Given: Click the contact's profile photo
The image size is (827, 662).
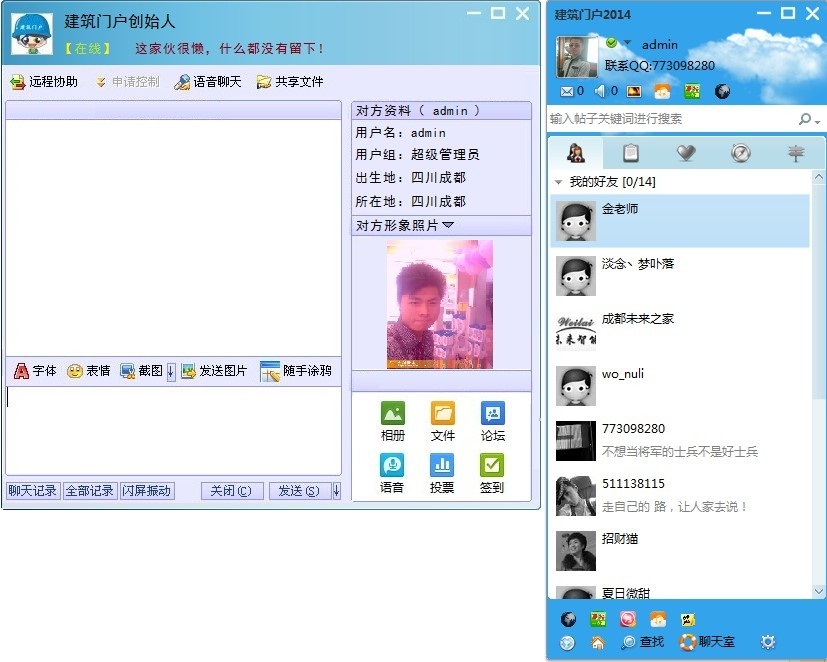Looking at the screenshot, I should point(440,304).
